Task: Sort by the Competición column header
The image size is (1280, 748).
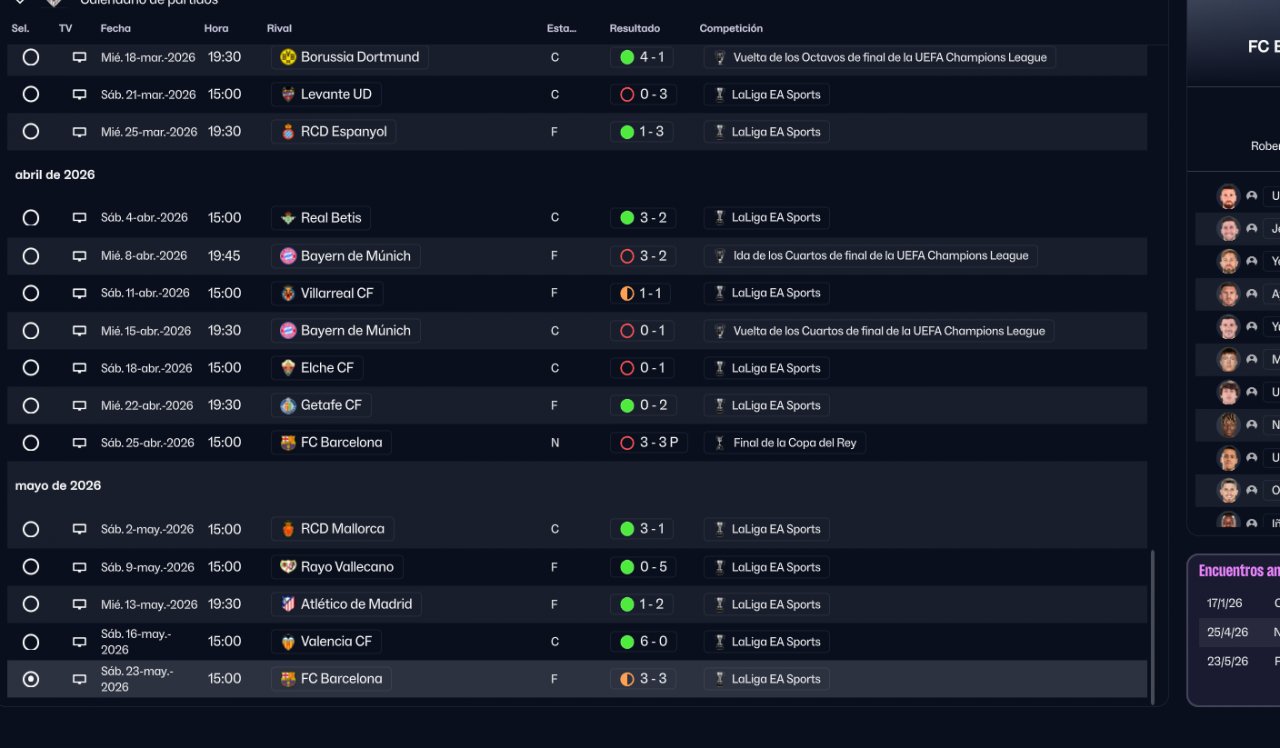Action: coord(730,28)
